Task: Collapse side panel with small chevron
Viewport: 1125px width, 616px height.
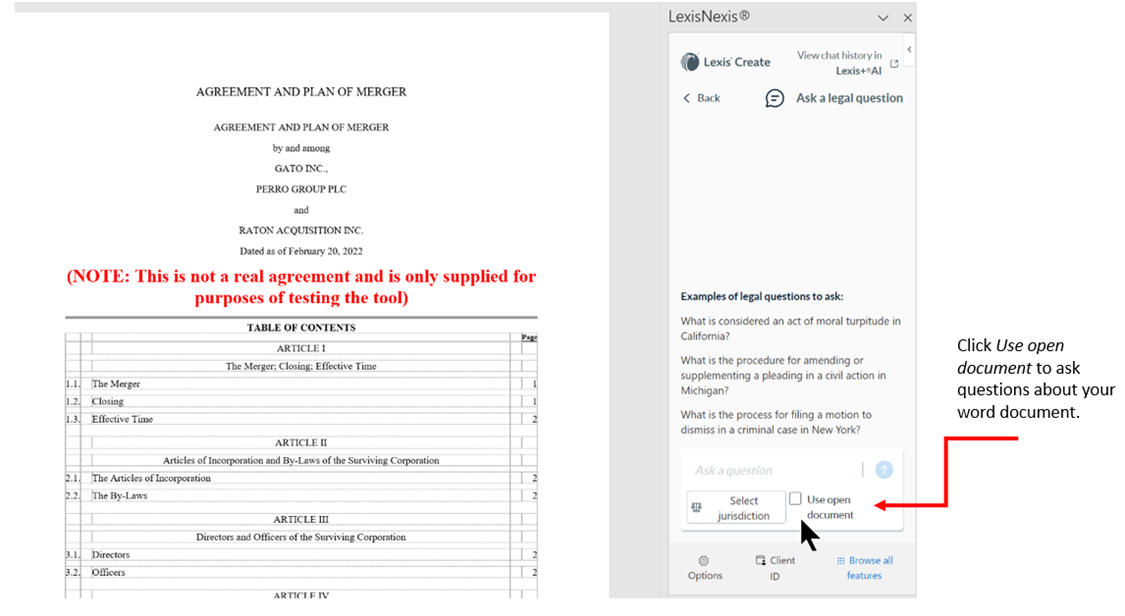Action: point(909,49)
